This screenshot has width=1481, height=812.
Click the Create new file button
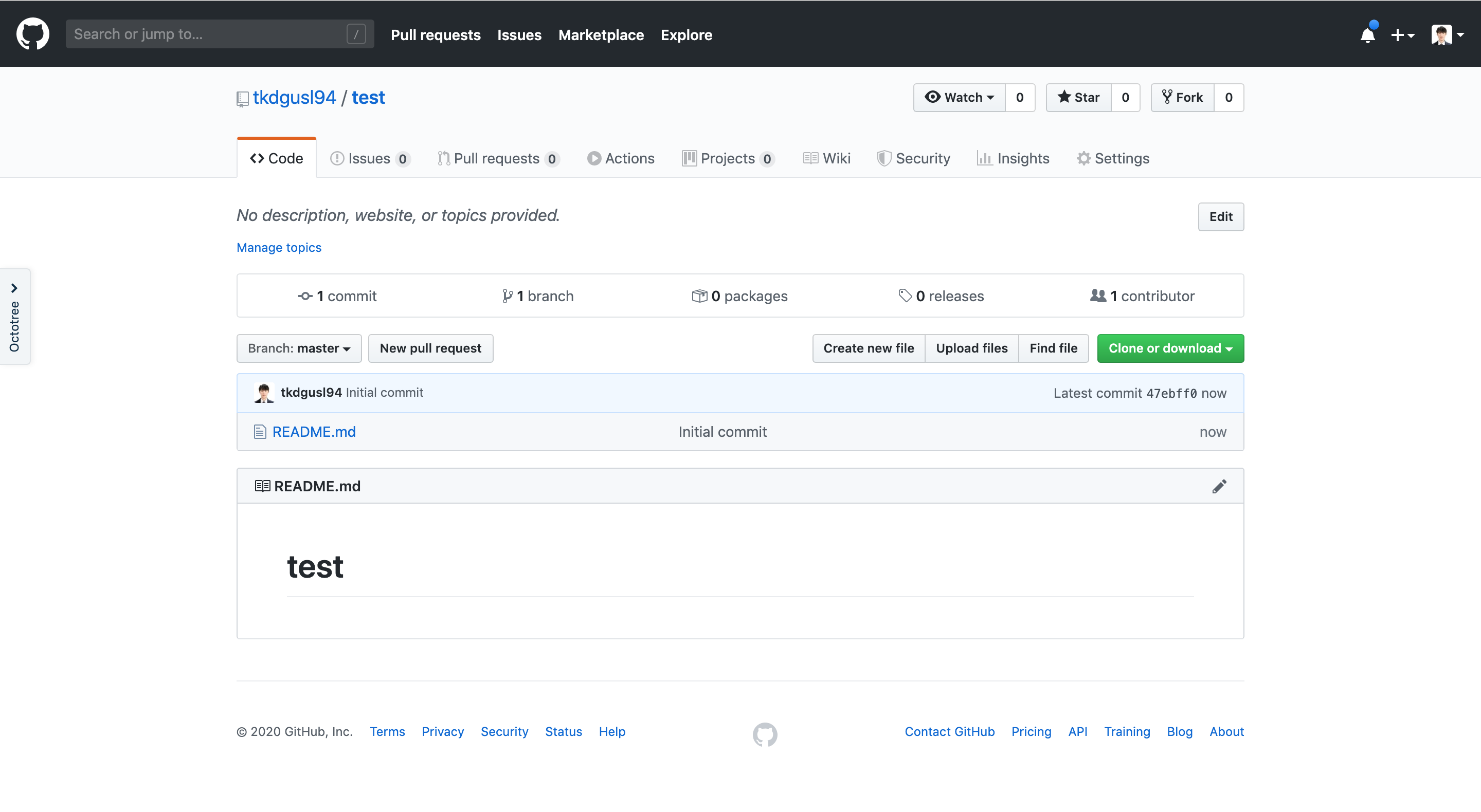coord(868,348)
